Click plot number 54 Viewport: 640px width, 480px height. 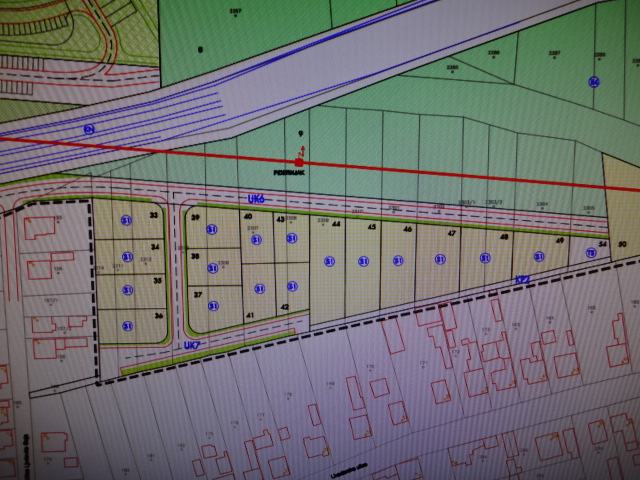[x=602, y=244]
